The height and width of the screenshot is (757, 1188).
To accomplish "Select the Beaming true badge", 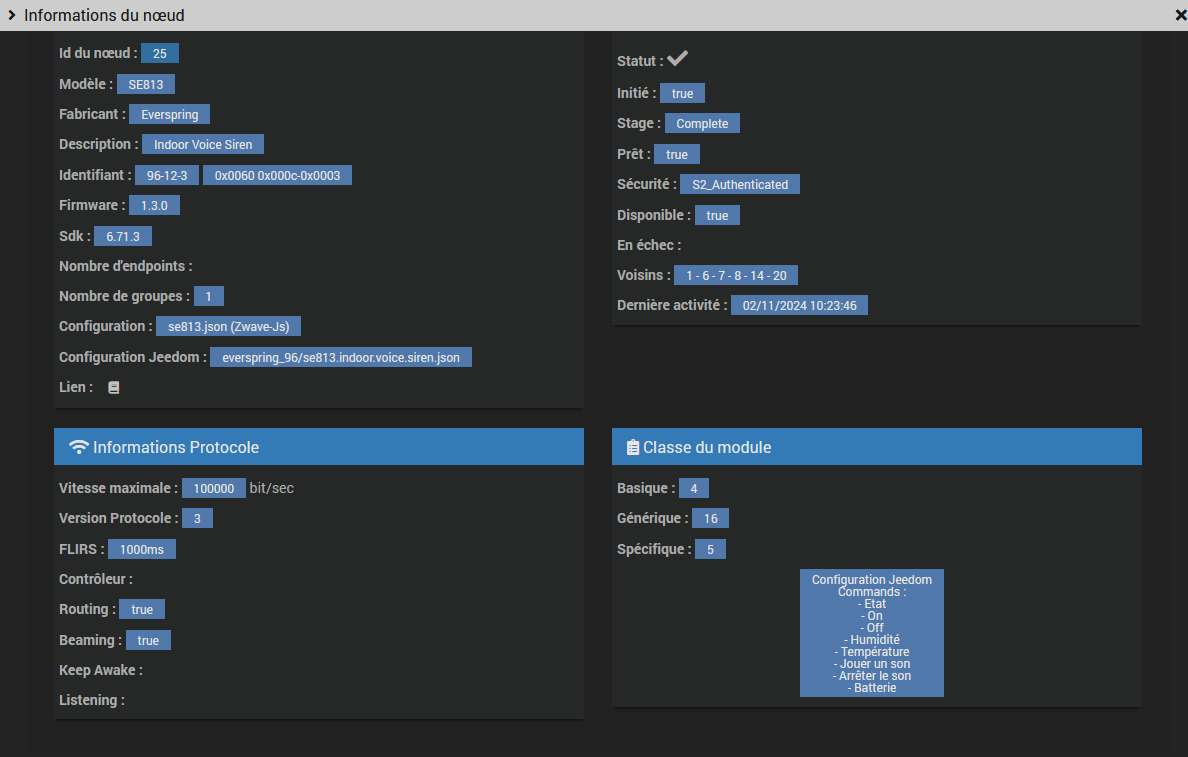I will 148,640.
